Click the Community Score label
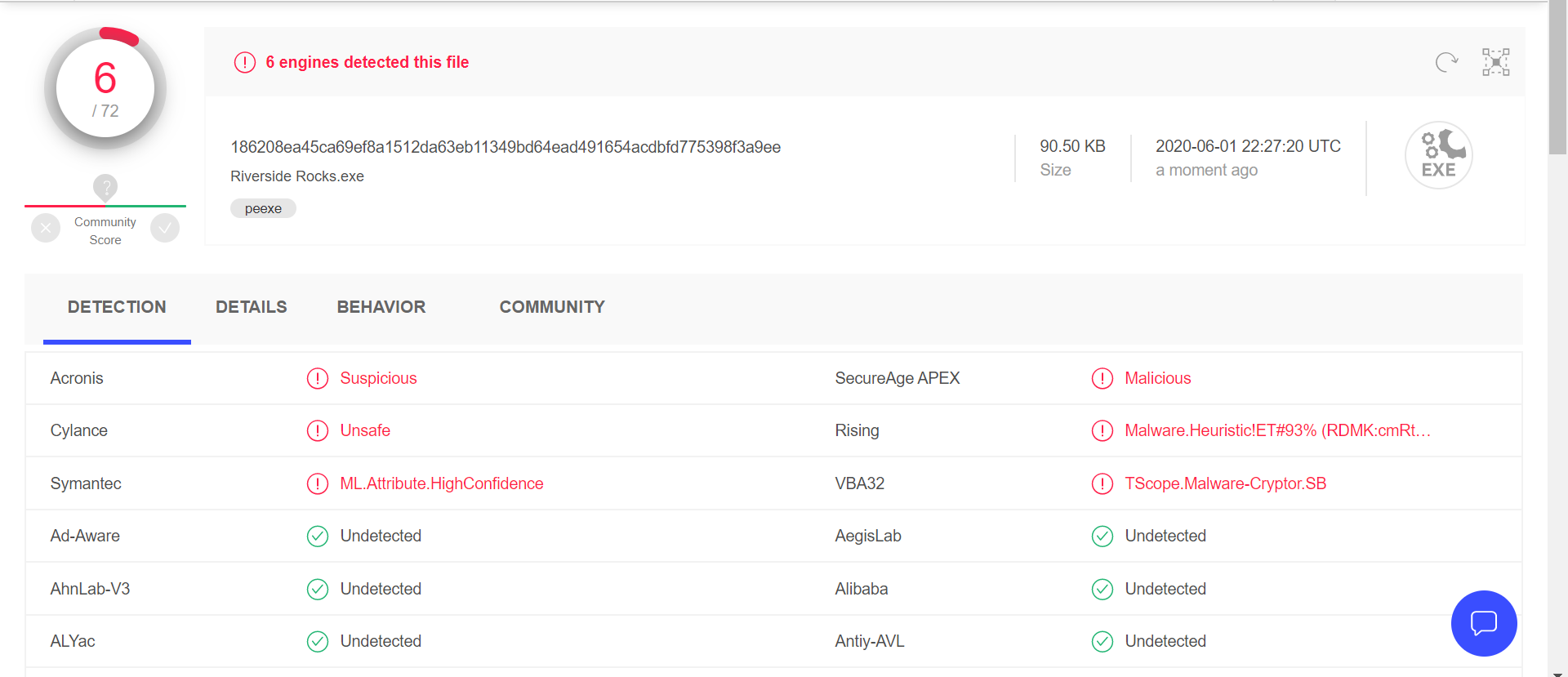Screen dimensions: 1568x677 click(105, 231)
